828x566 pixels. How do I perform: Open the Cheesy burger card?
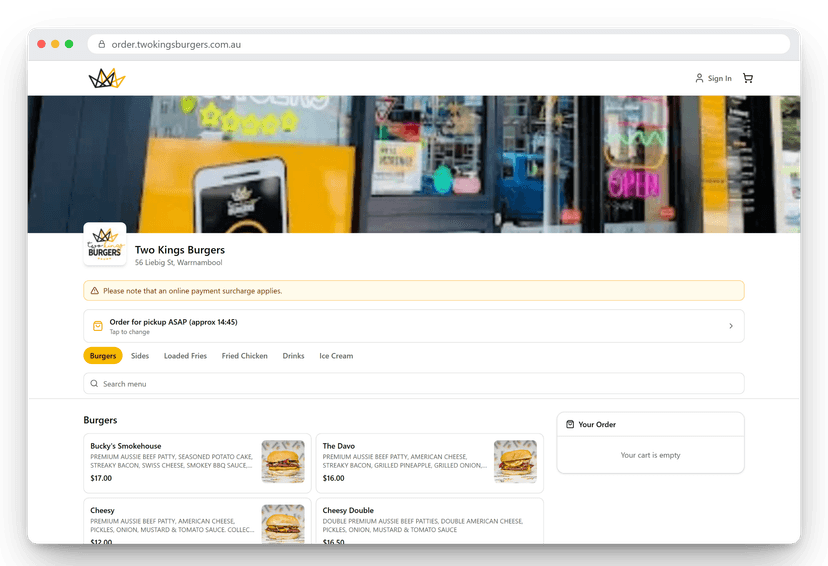197,521
